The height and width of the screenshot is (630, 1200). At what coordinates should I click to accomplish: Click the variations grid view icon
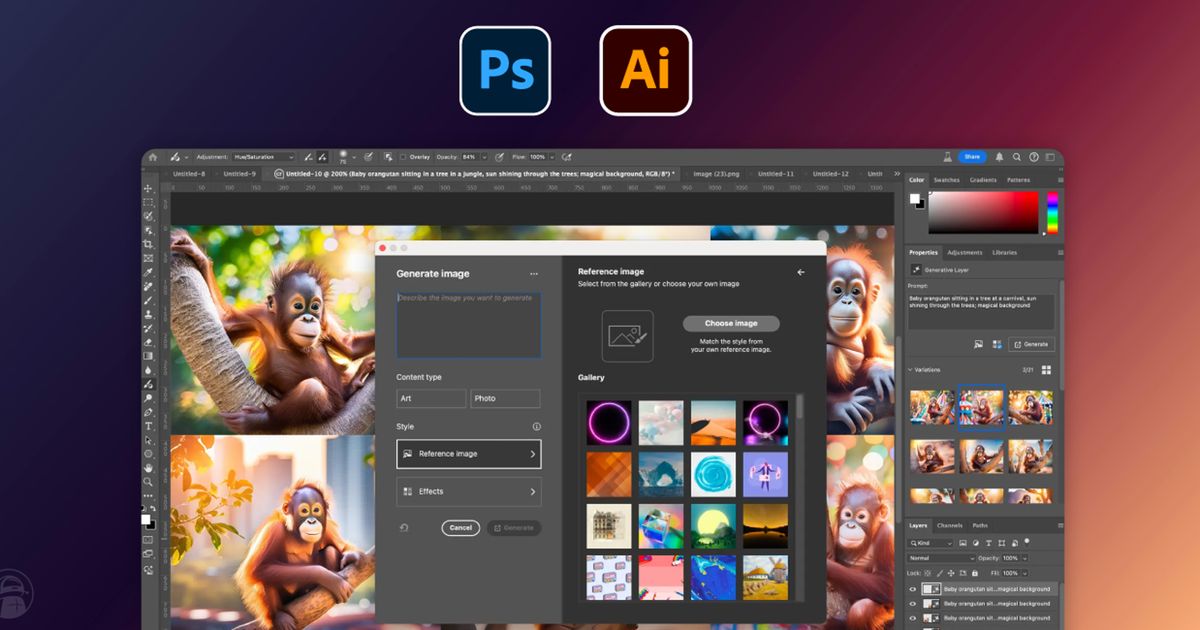pyautogui.click(x=1047, y=370)
